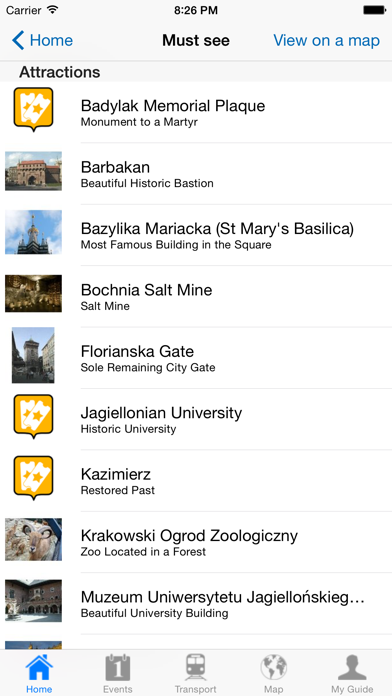392x696 pixels.
Task: Tap the zoo goat thumbnail image
Action: pyautogui.click(x=33, y=539)
